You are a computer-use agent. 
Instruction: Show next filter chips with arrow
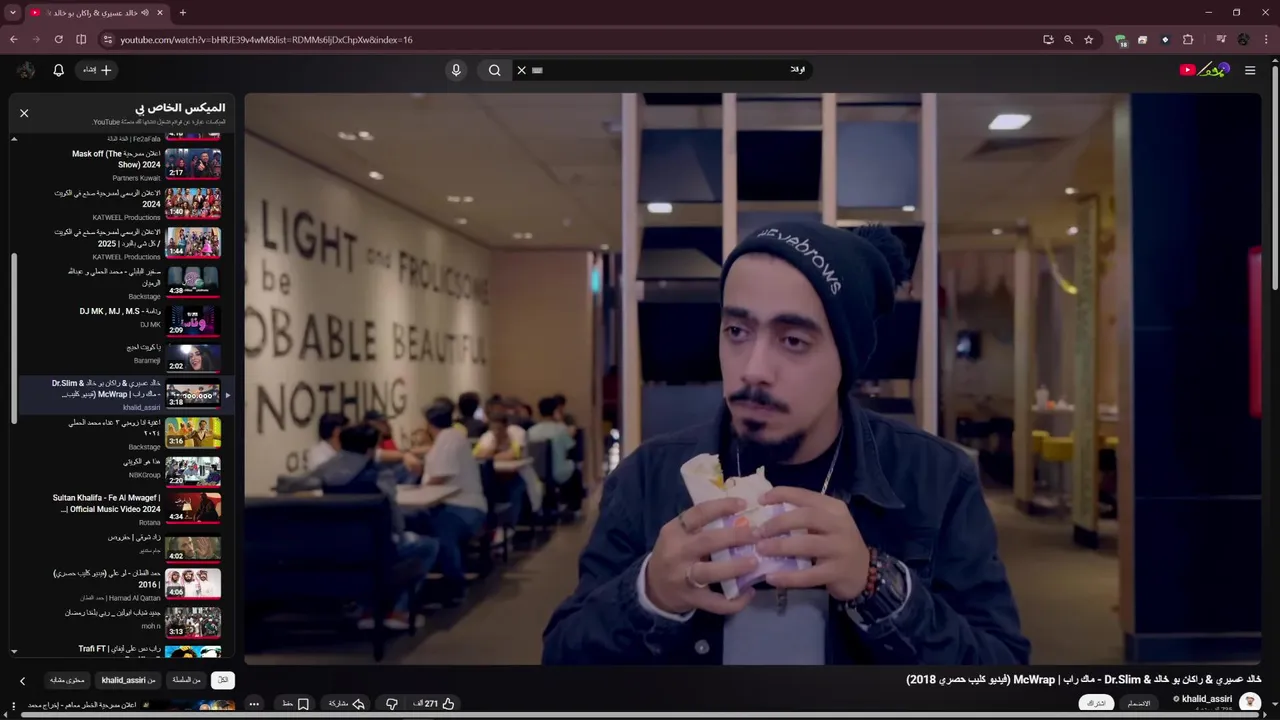[x=22, y=681]
